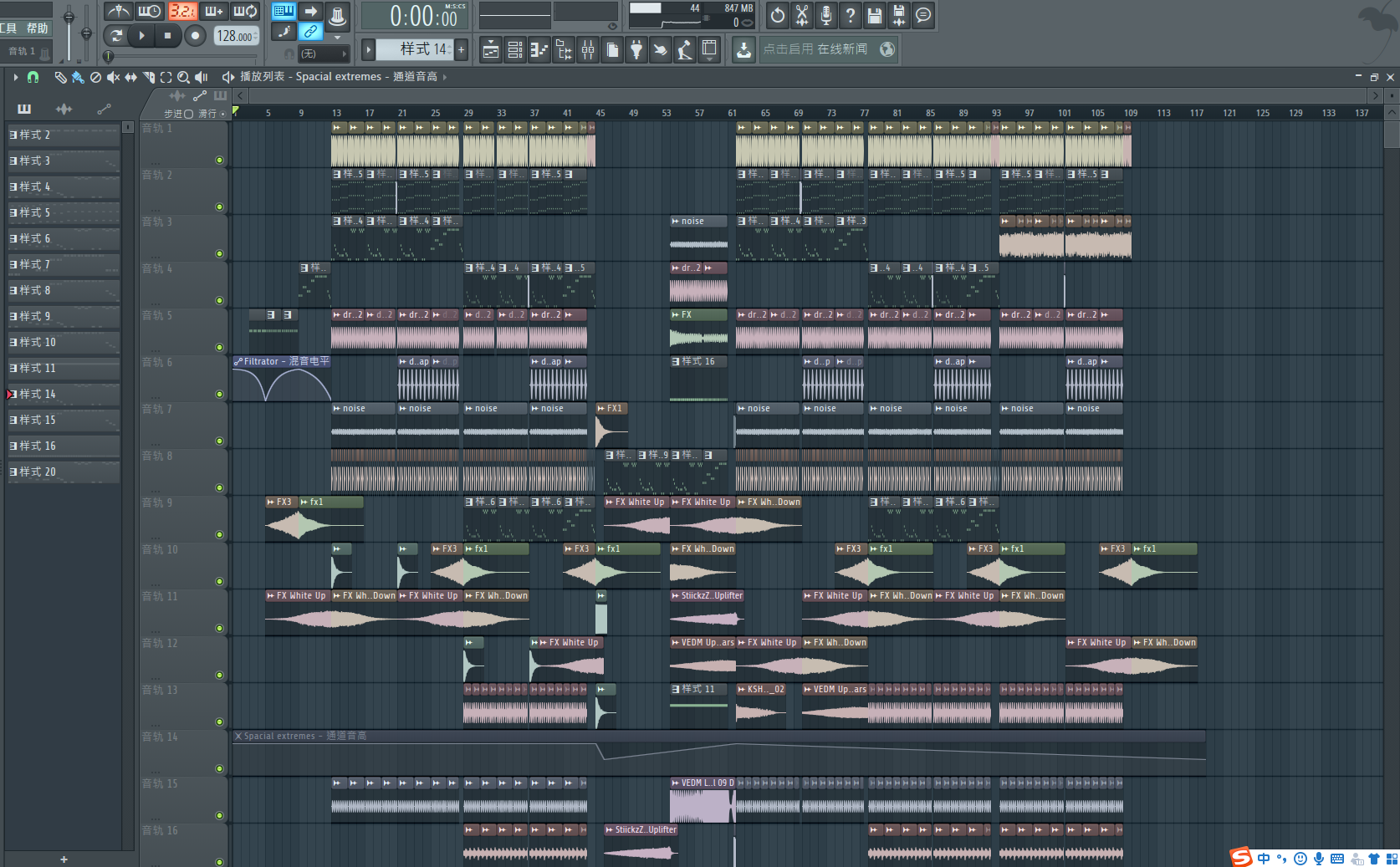Screen dimensions: 1400x867
Task: Select 样式 10 in the pattern list
Action: tap(62, 342)
